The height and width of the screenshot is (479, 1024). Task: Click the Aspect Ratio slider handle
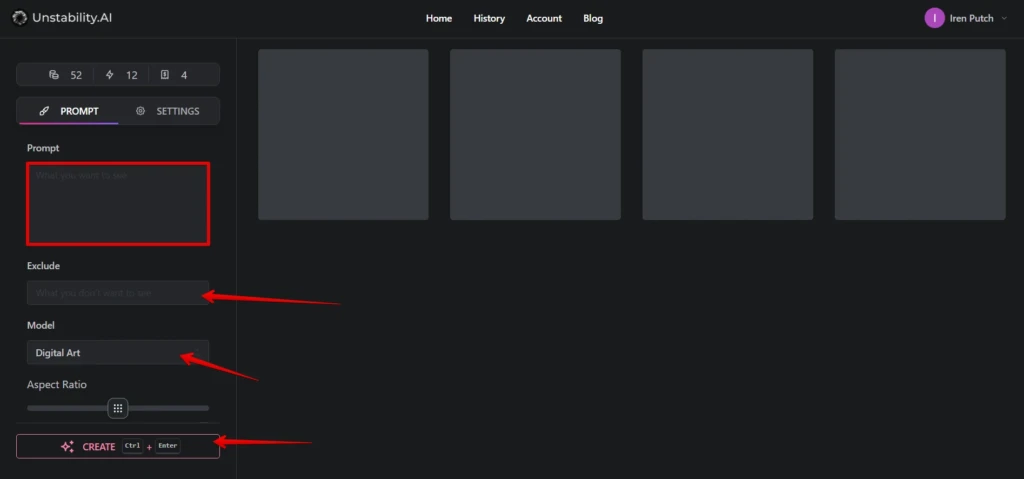(118, 408)
